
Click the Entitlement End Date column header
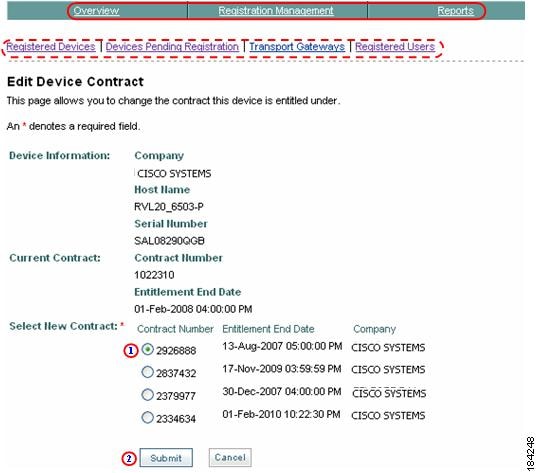pyautogui.click(x=268, y=329)
